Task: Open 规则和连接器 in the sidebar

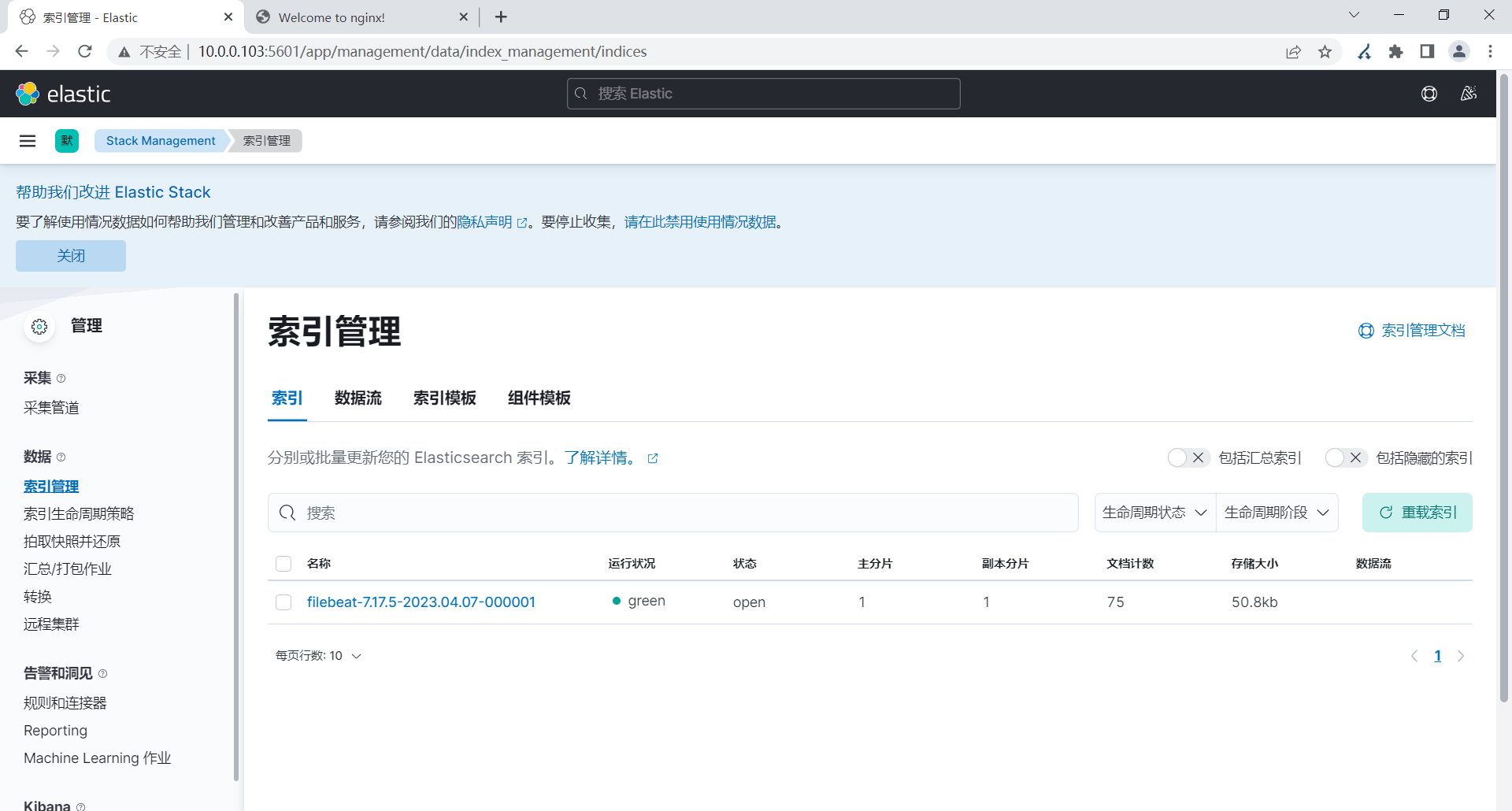Action: (65, 703)
